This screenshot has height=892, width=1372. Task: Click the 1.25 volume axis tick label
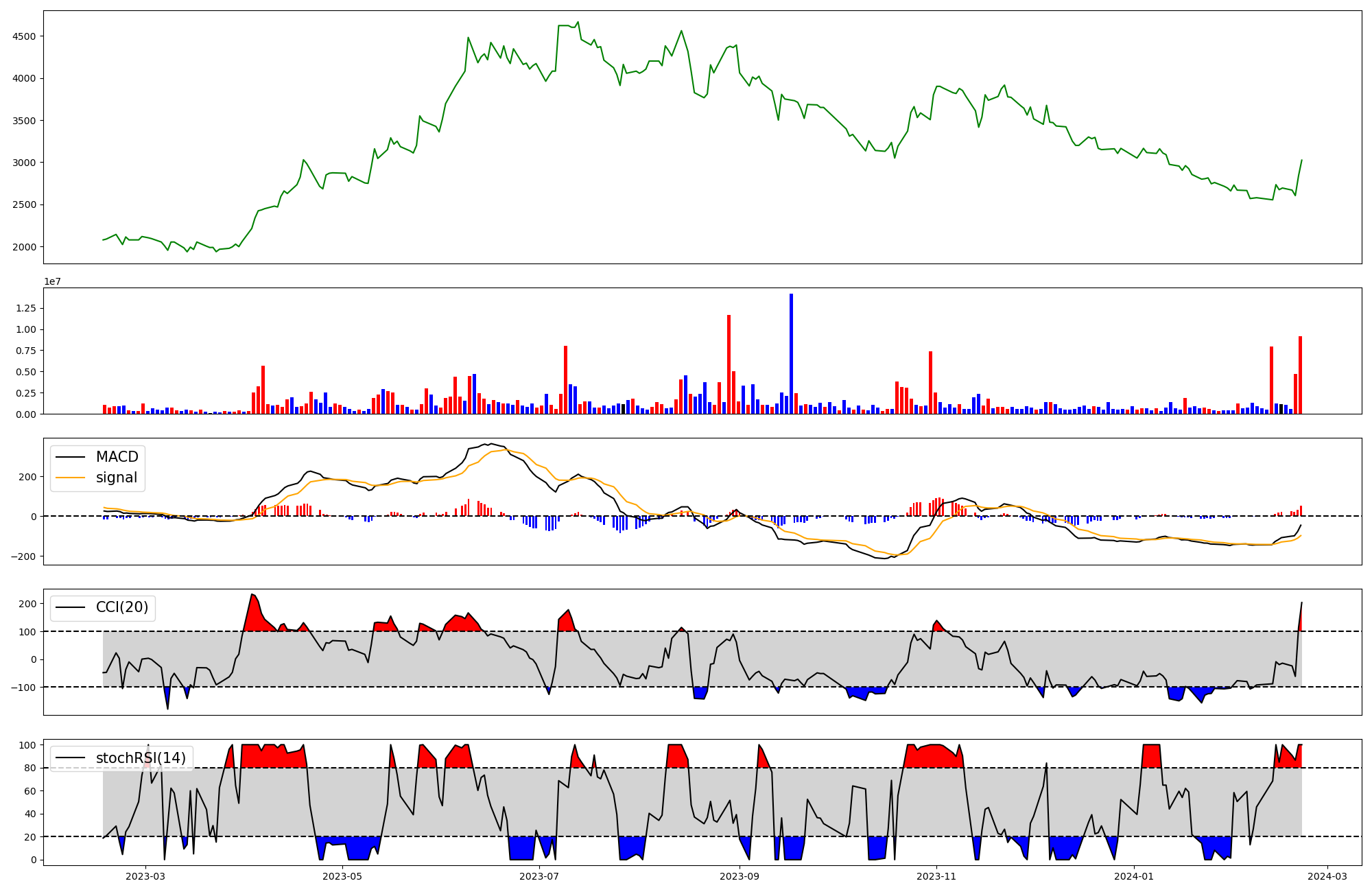pos(25,309)
